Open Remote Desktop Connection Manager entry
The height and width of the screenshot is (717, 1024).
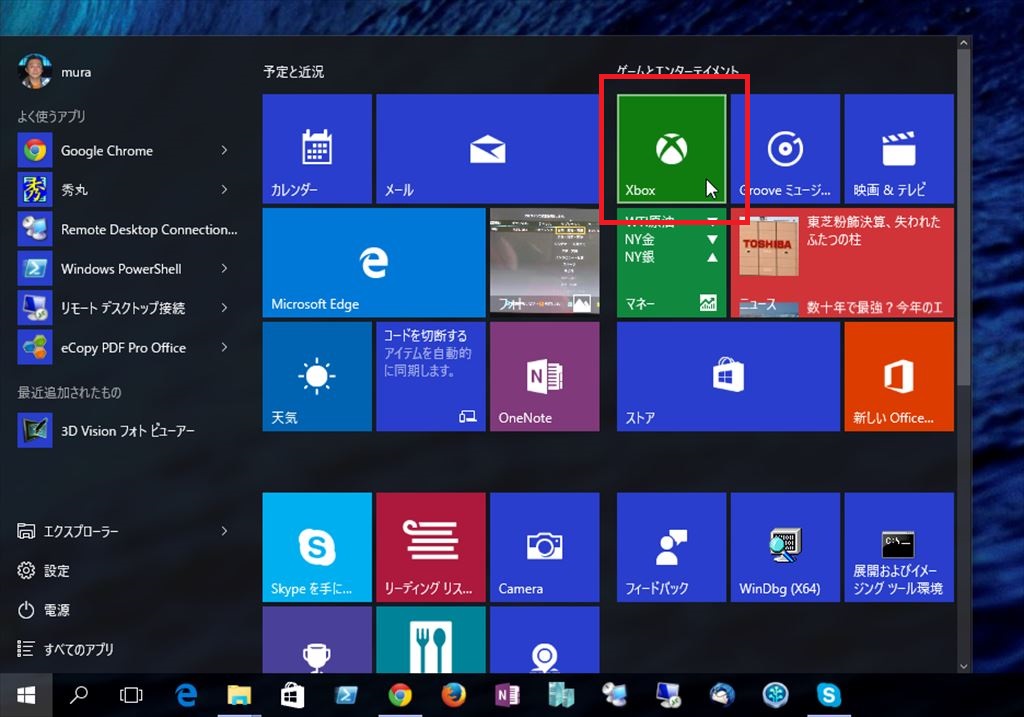[128, 229]
